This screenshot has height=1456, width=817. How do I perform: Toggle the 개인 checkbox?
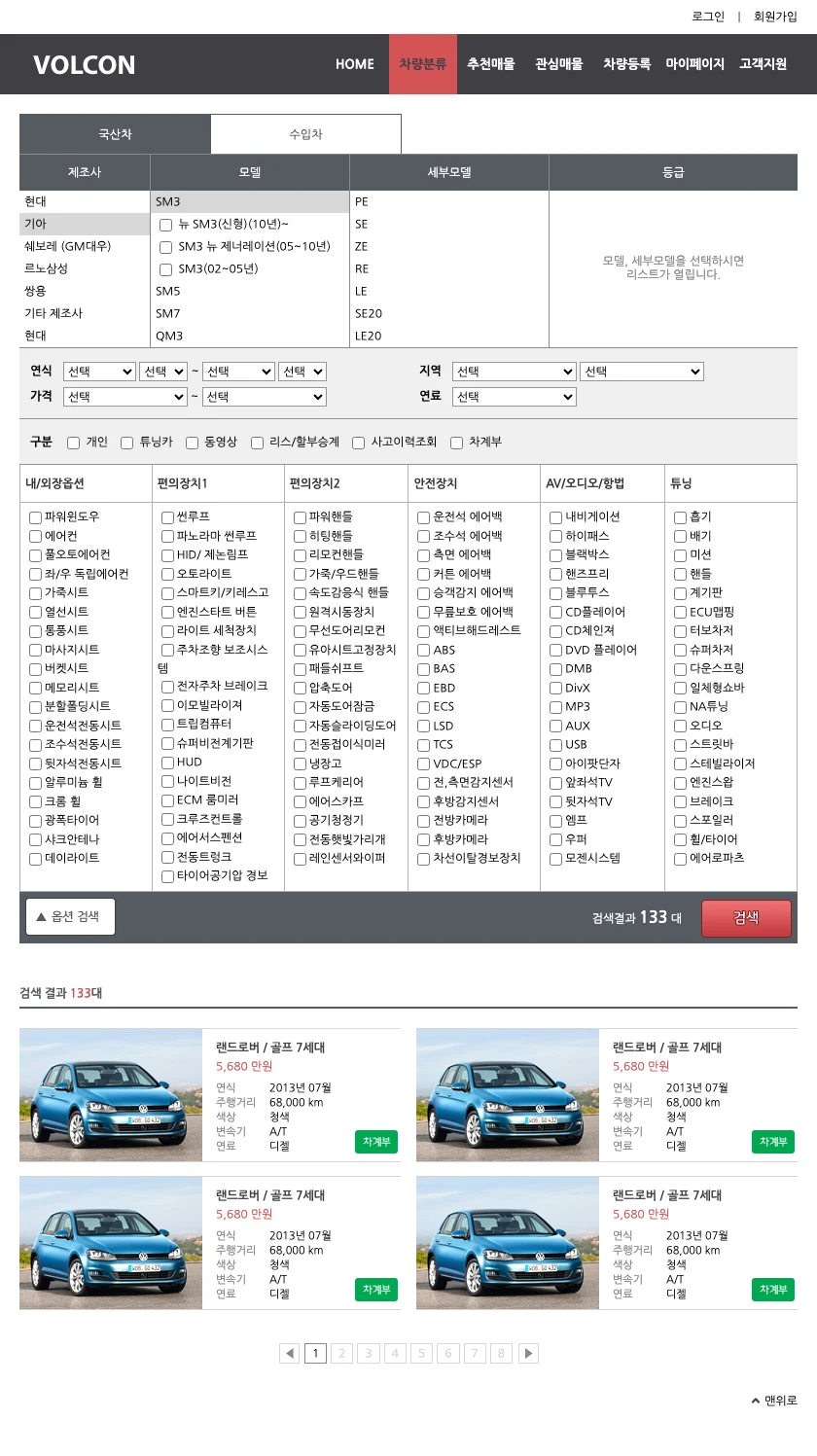[x=73, y=443]
